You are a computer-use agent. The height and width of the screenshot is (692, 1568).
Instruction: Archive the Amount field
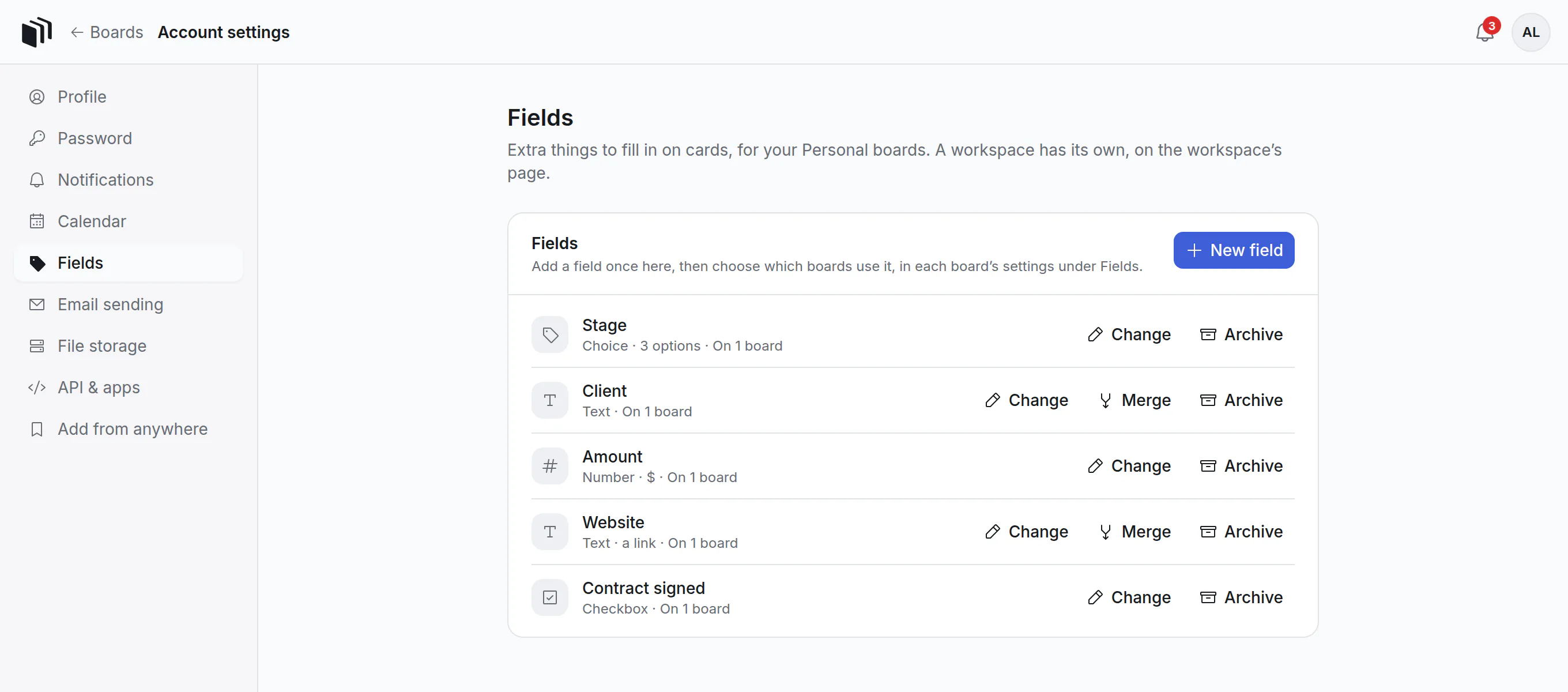[1241, 466]
